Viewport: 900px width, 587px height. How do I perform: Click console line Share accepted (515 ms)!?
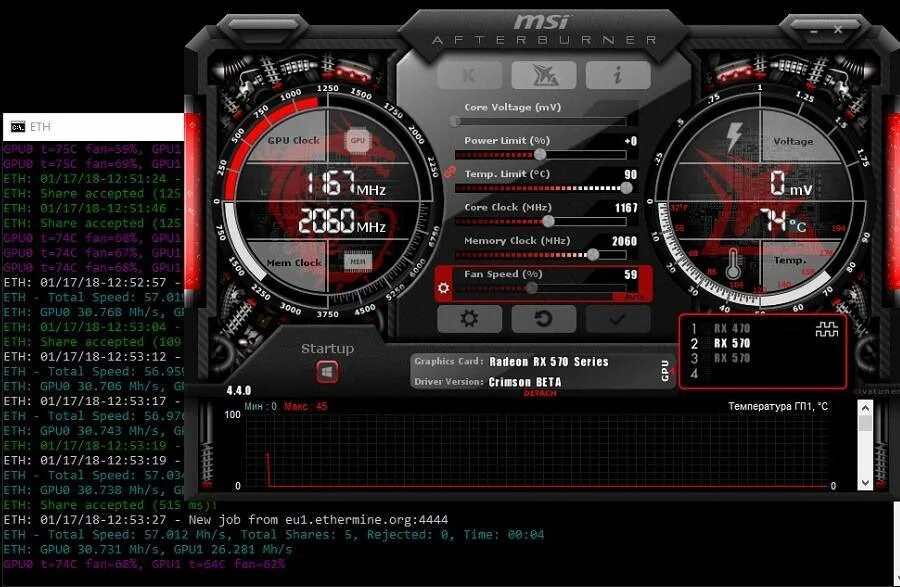click(110, 505)
